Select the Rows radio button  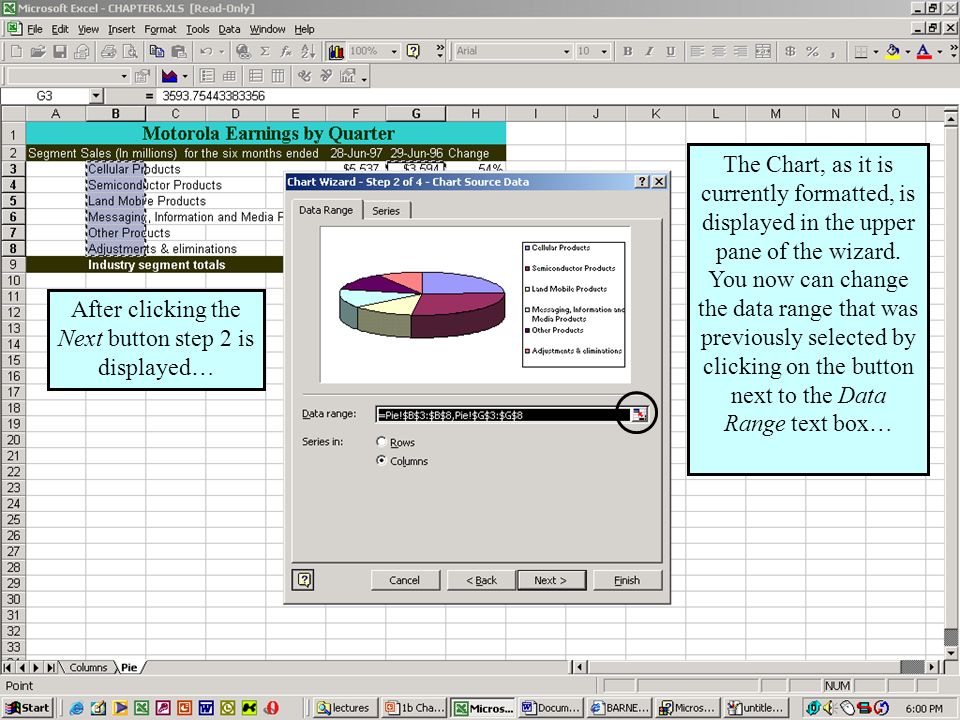(381, 441)
